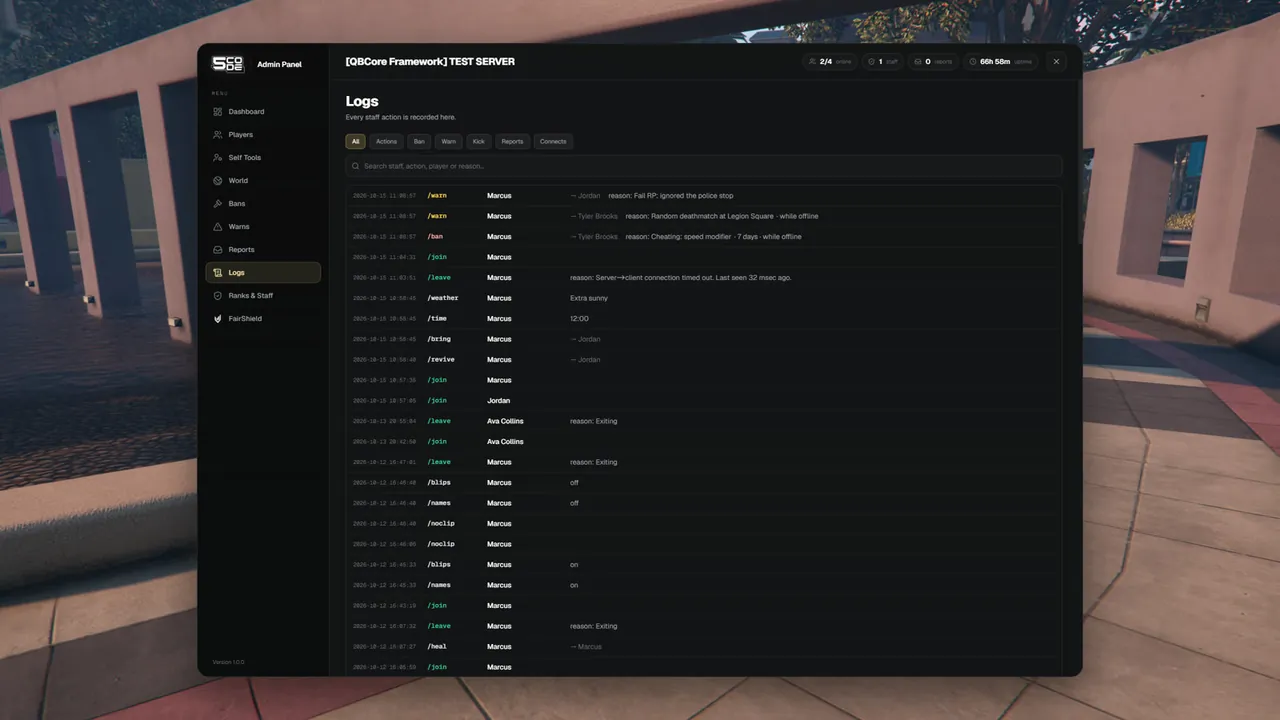Screen dimensions: 1280x720
Task: Open the Players page icon
Action: point(218,135)
